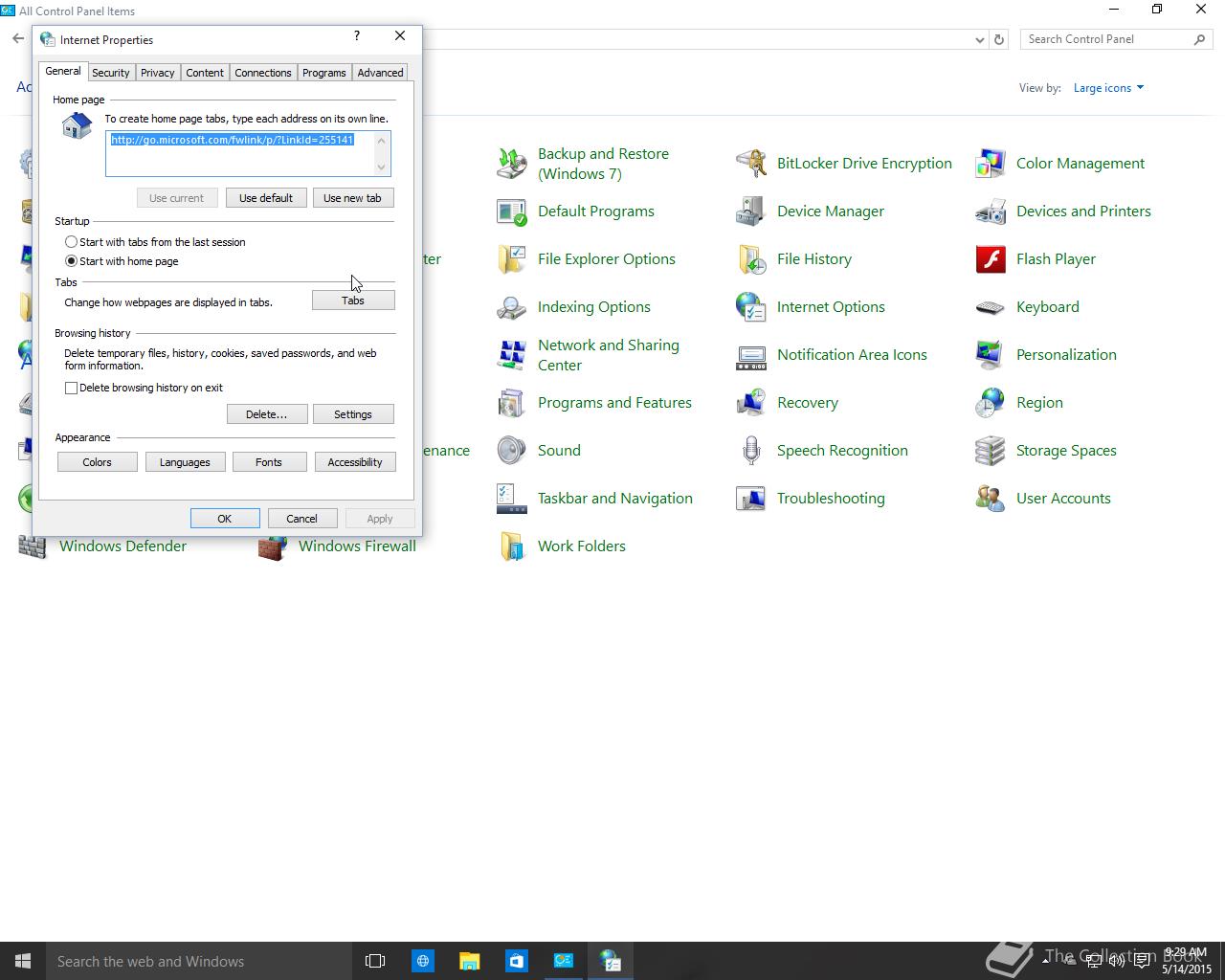Click the Internet Properties help question mark
1225x980 pixels.
click(x=357, y=35)
